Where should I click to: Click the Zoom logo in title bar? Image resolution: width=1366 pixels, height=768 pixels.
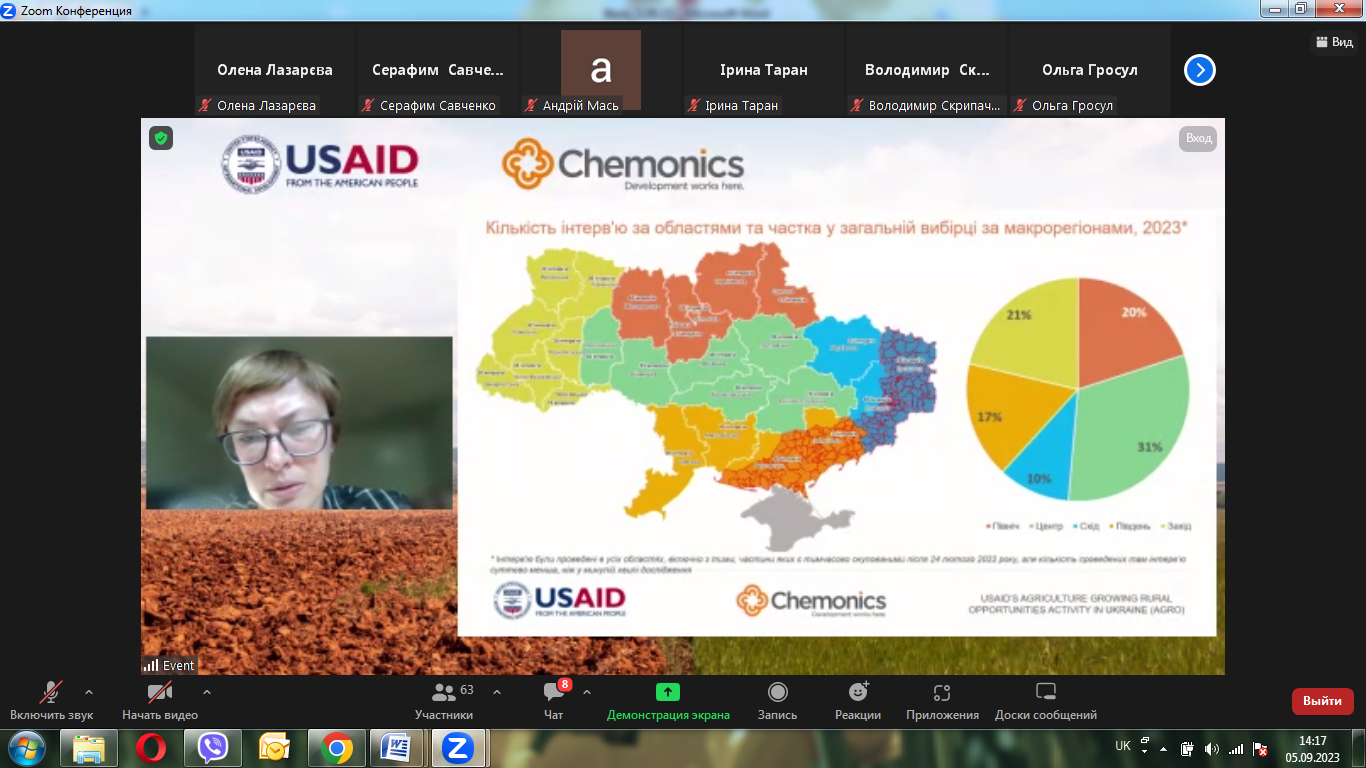(10, 10)
